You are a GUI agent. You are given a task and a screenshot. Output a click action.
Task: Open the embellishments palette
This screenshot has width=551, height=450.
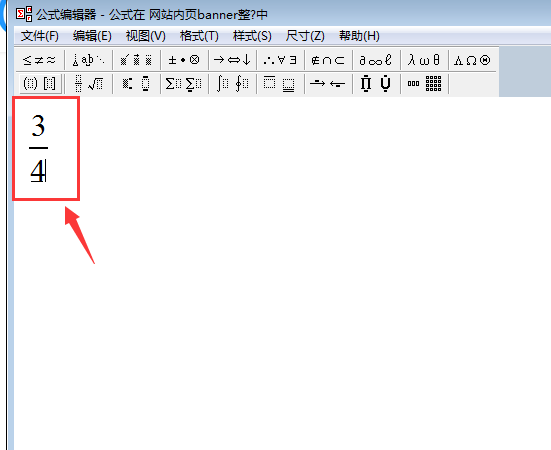click(136, 60)
